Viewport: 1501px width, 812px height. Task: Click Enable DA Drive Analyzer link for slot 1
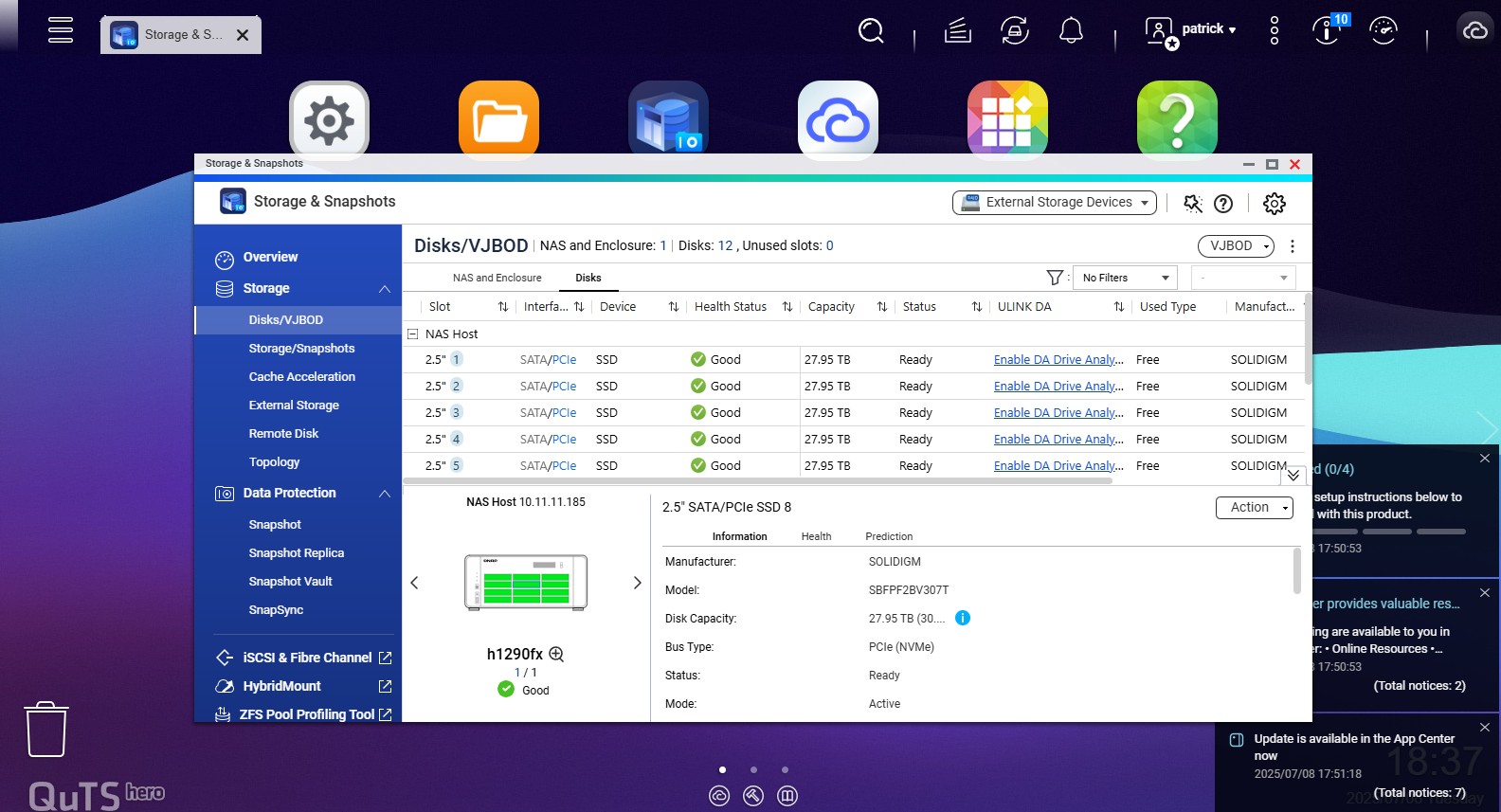coord(1058,360)
